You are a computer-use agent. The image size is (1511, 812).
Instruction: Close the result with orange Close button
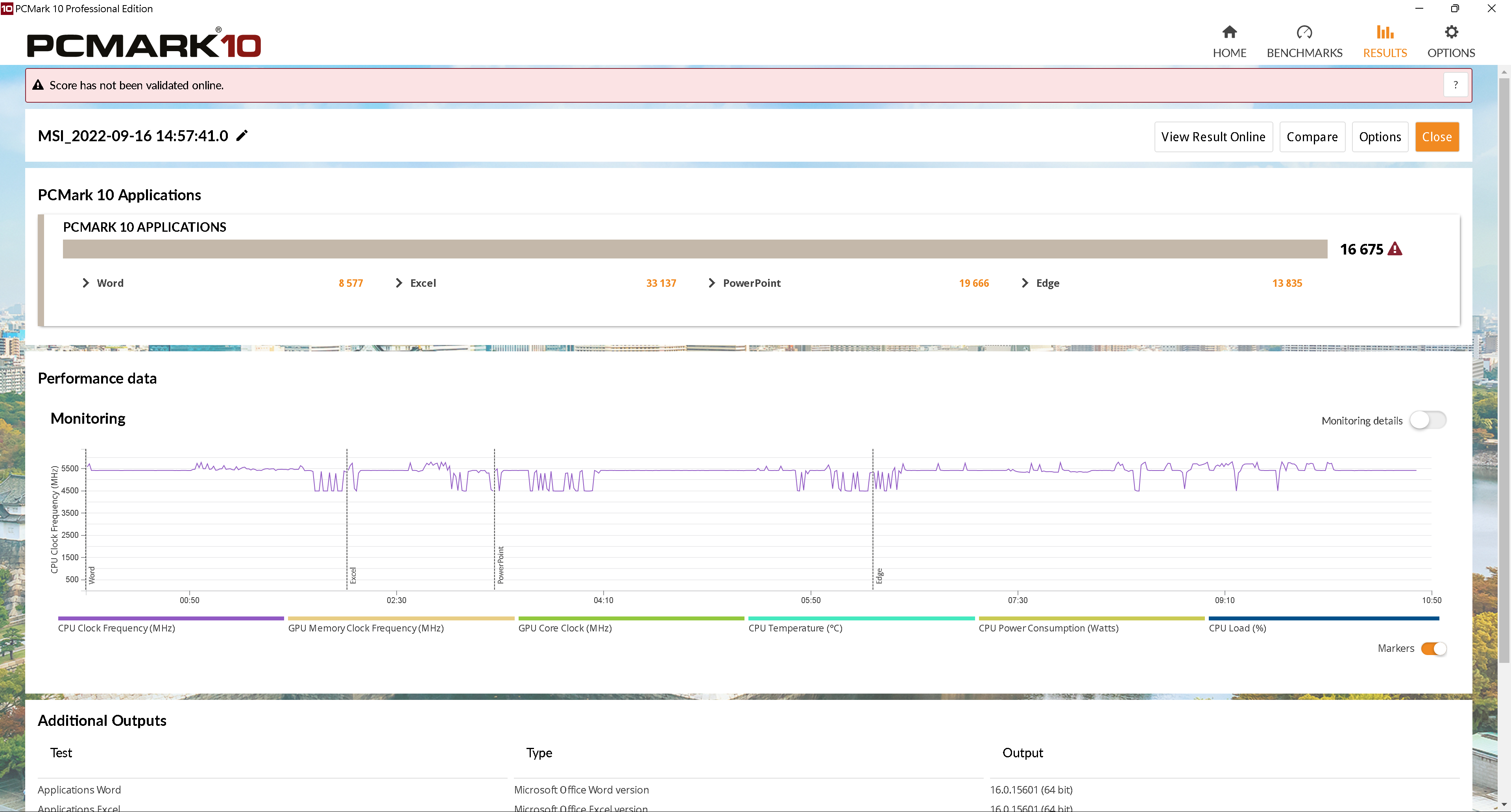(x=1437, y=137)
